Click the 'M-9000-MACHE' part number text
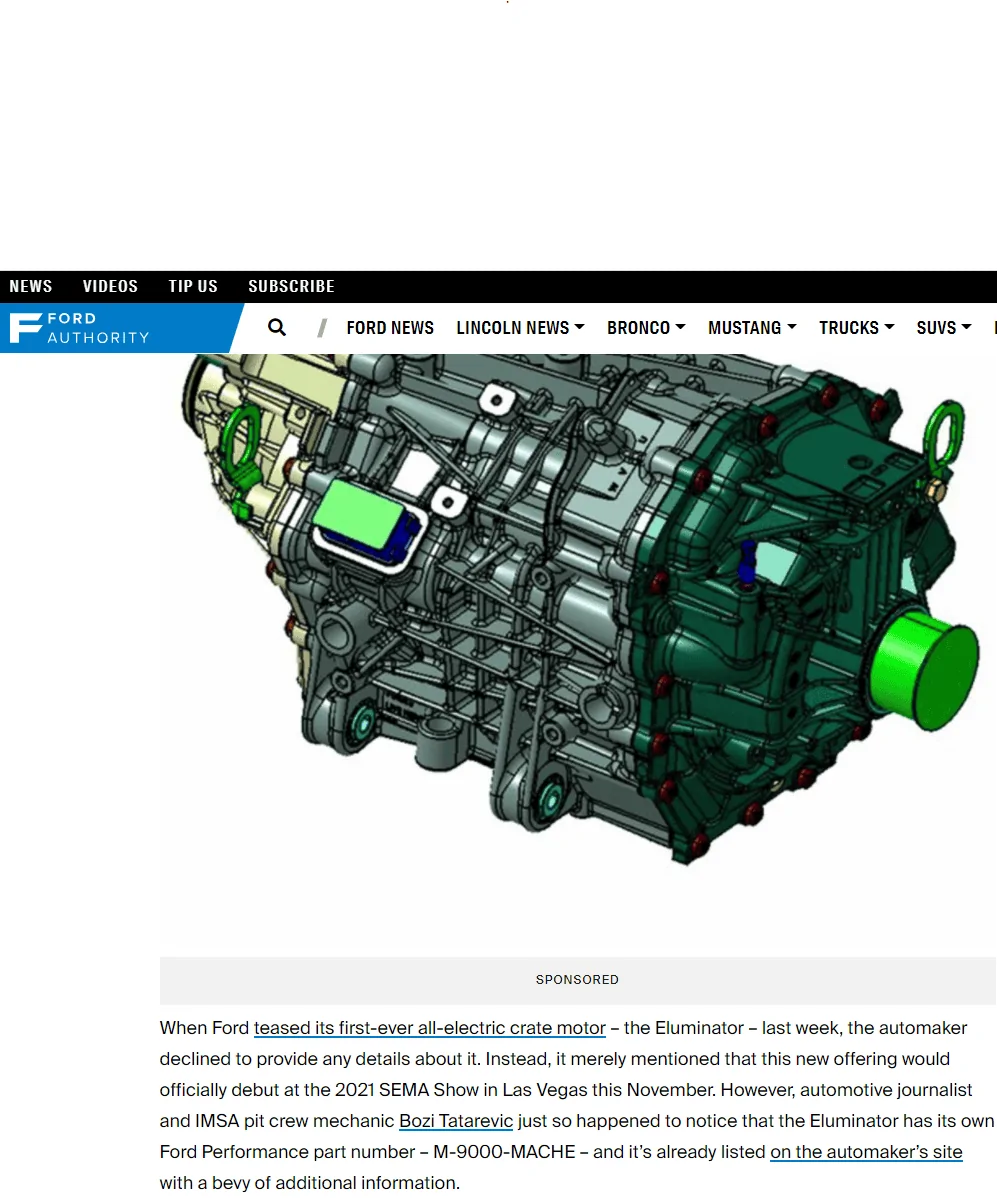This screenshot has height=1198, width=997. (x=504, y=1152)
